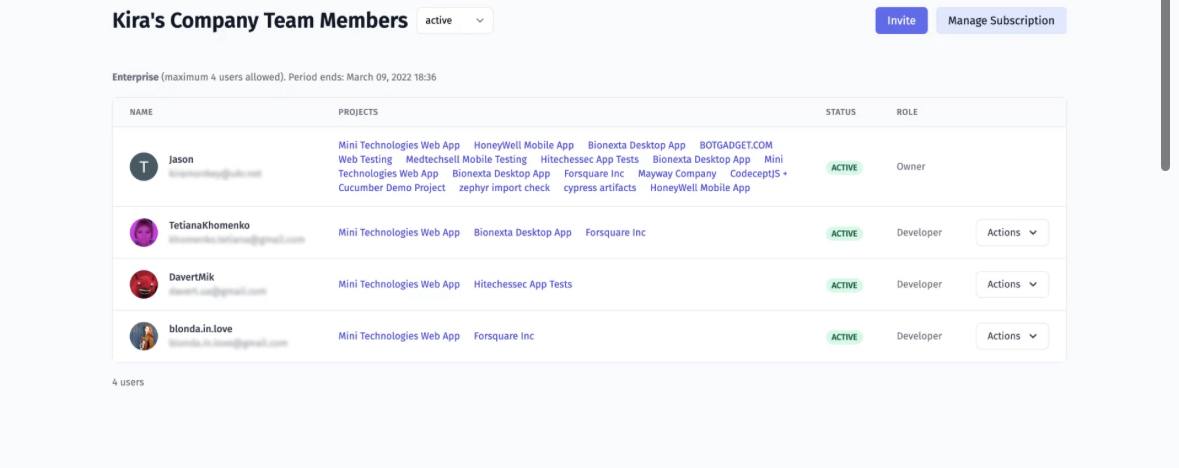Viewport: 1179px width, 468px height.
Task: Click DavertMik's red avatar image
Action: pos(144,285)
